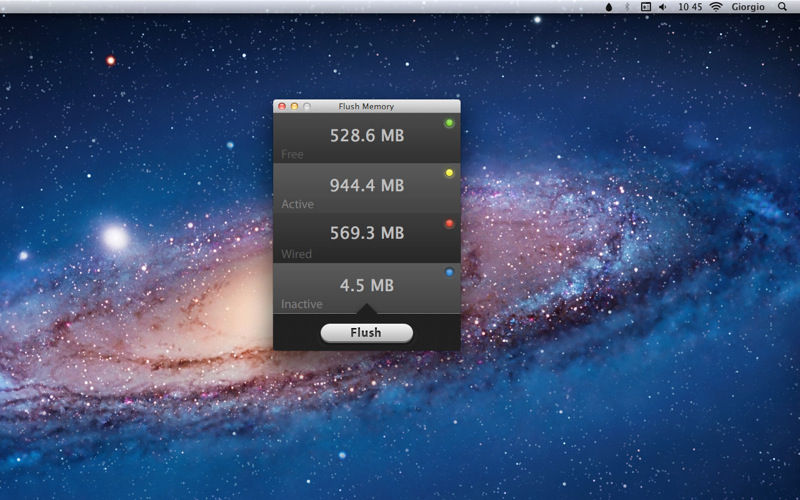Select the 4.5 MB inactive memory value
The width and height of the screenshot is (800, 500).
point(367,285)
